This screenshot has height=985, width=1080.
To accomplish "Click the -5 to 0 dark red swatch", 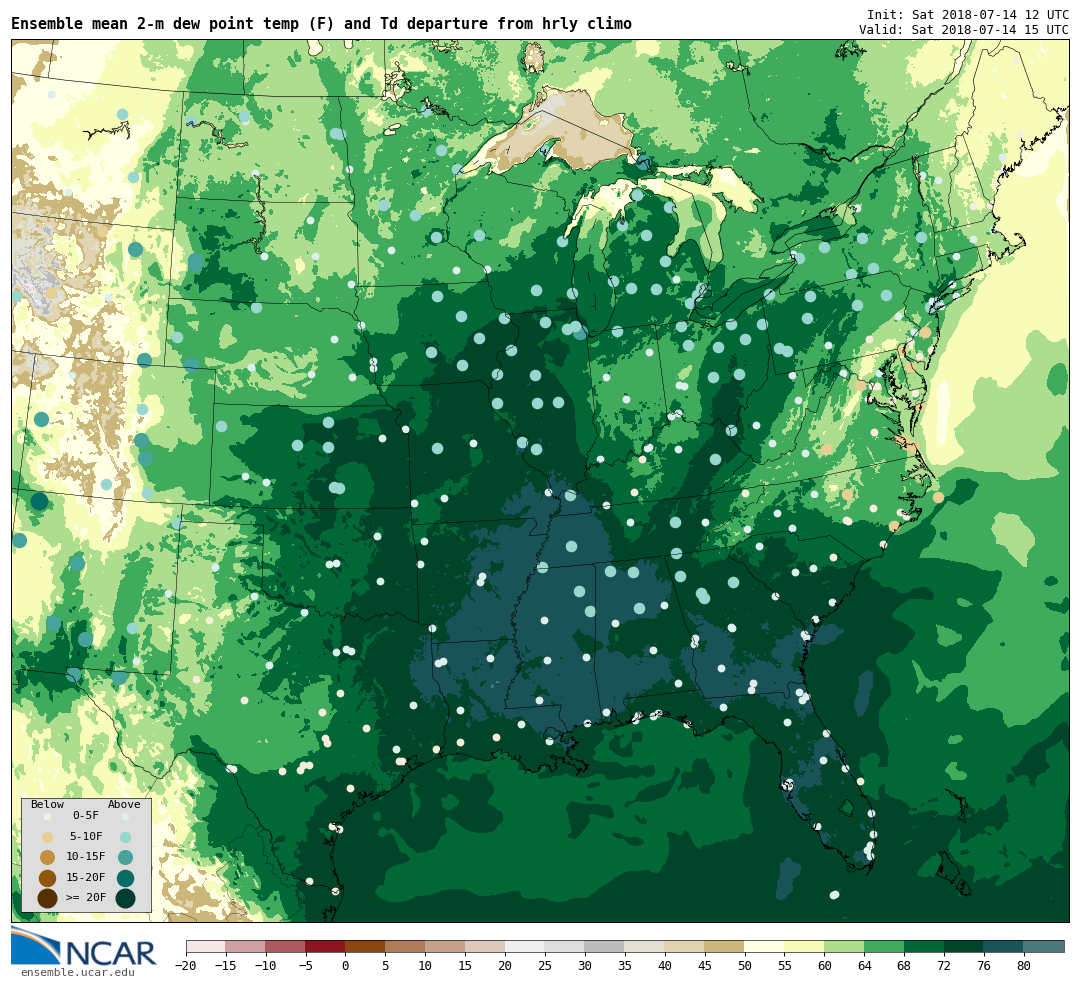I will [326, 947].
